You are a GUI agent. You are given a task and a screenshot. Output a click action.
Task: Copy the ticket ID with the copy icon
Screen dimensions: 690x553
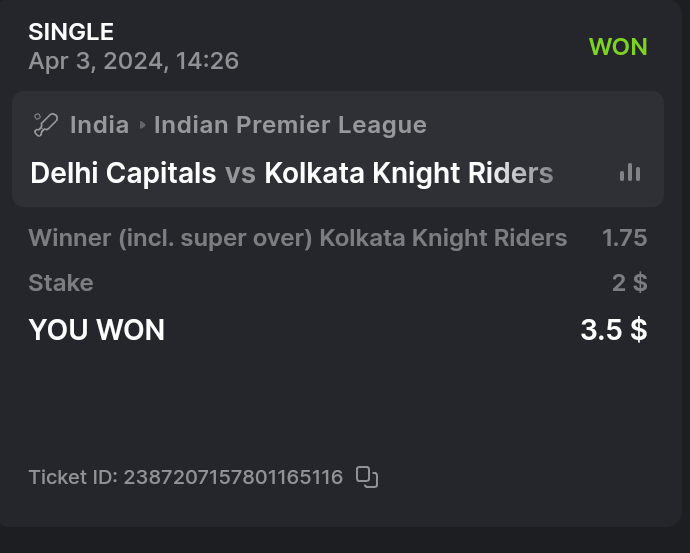click(x=367, y=477)
